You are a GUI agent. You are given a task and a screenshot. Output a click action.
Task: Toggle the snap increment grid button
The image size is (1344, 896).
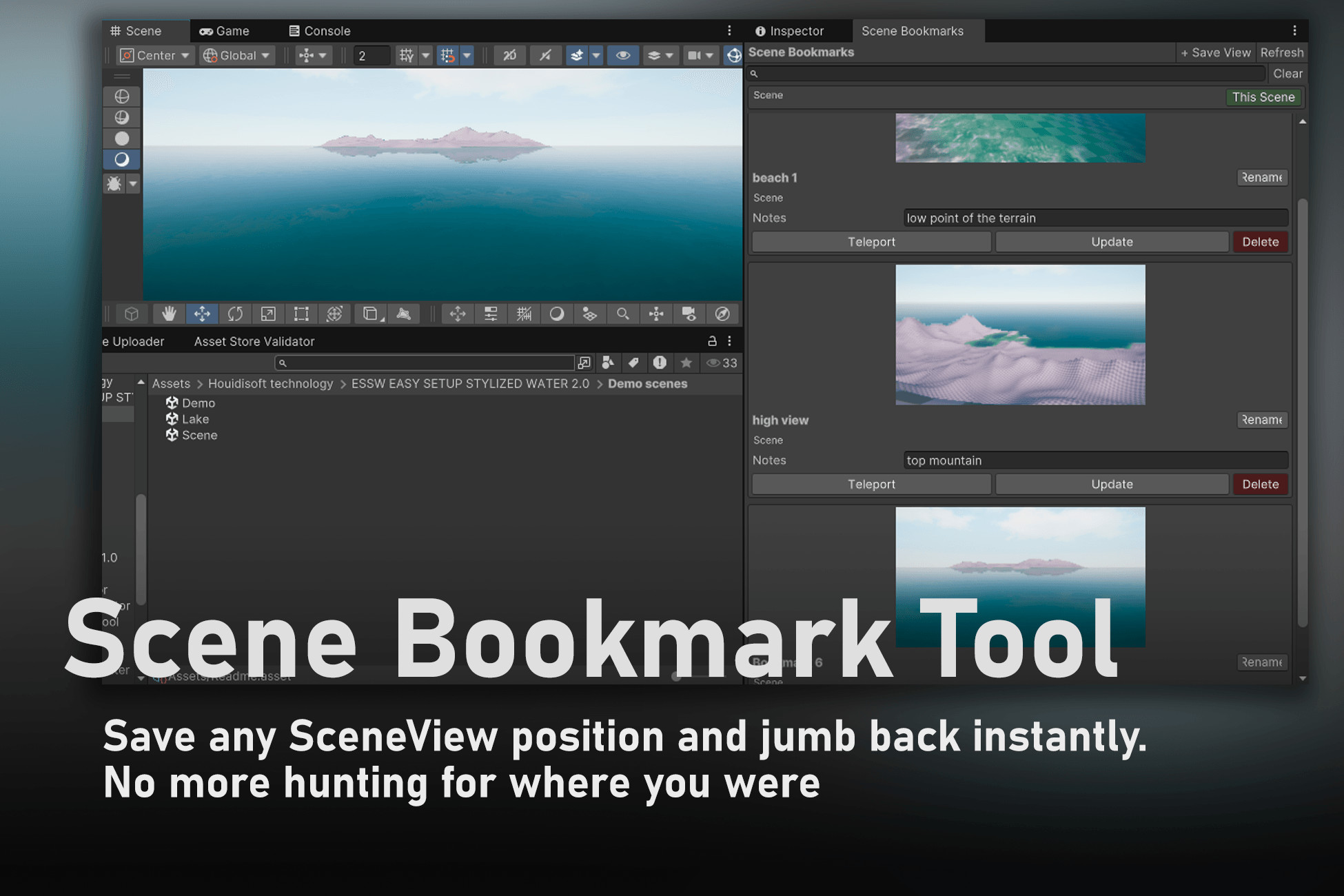pyautogui.click(x=448, y=55)
